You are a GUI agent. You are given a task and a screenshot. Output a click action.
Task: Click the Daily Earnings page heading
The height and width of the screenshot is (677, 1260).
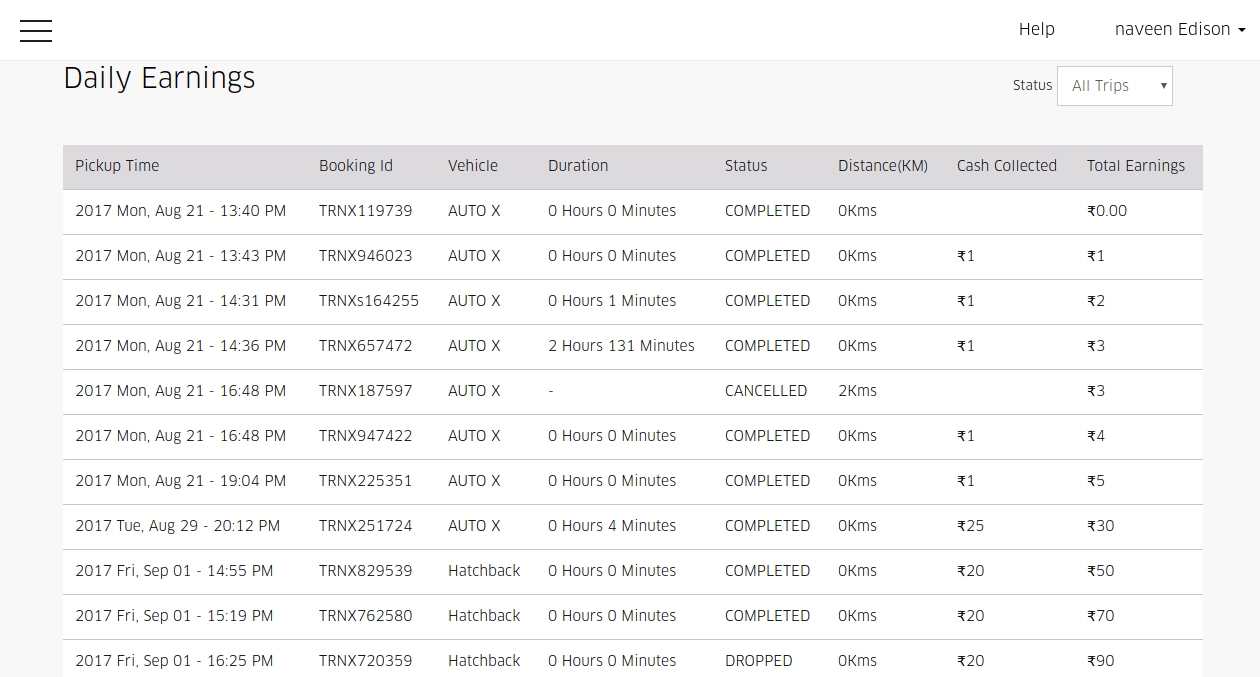(x=159, y=78)
